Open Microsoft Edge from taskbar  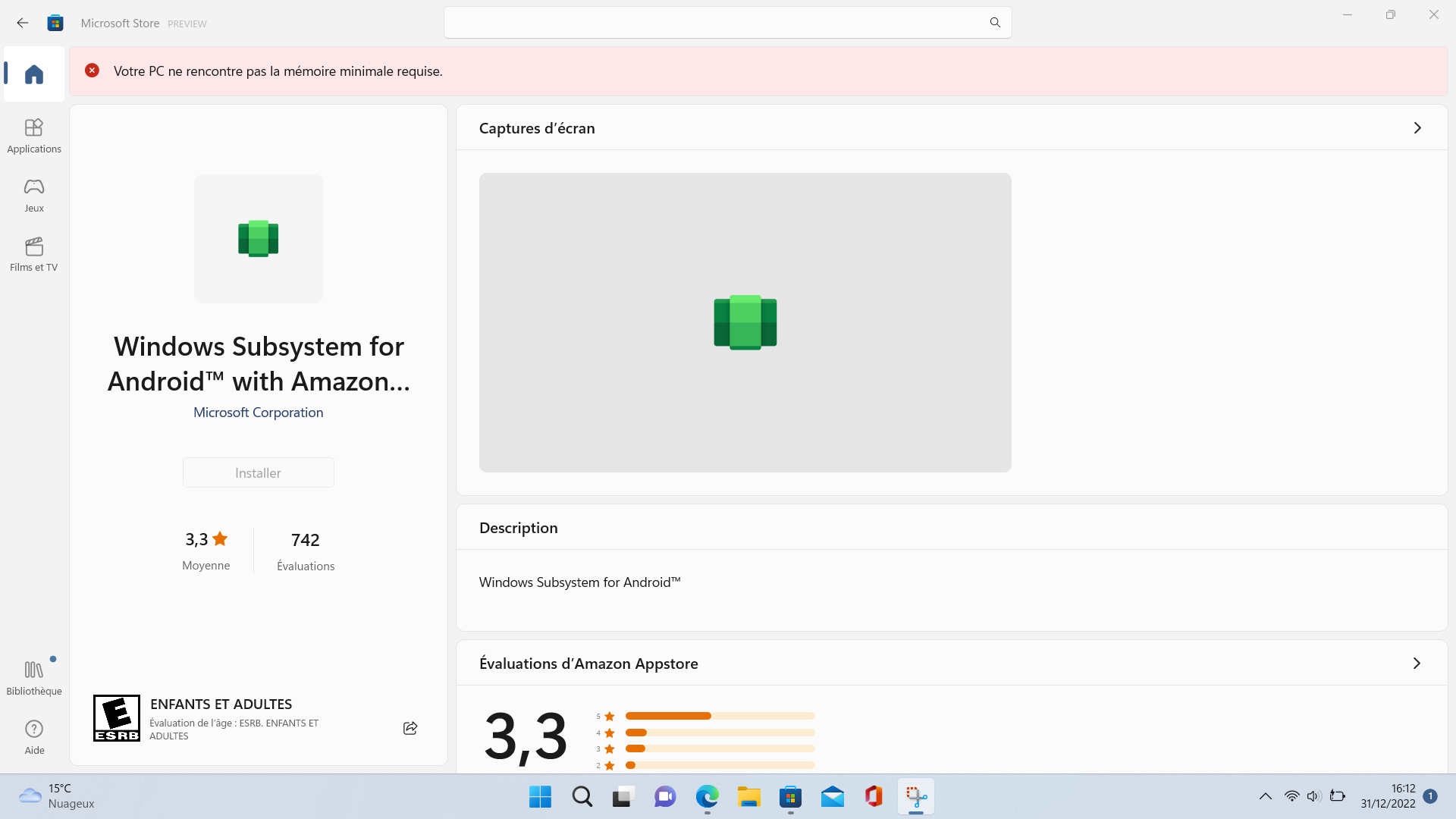click(708, 797)
